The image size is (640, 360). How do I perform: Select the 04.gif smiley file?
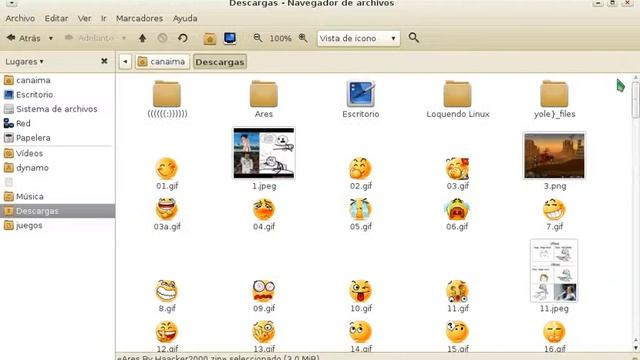(x=264, y=214)
